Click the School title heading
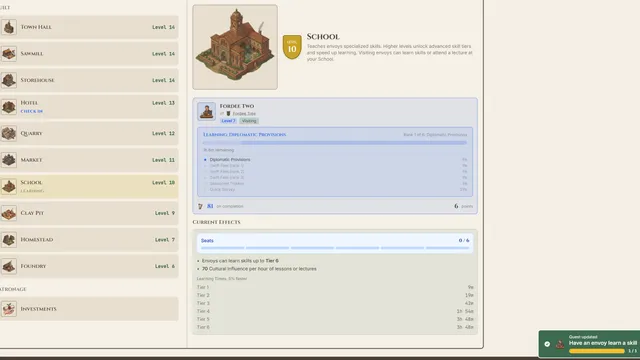Image resolution: width=640 pixels, height=360 pixels. coord(323,37)
